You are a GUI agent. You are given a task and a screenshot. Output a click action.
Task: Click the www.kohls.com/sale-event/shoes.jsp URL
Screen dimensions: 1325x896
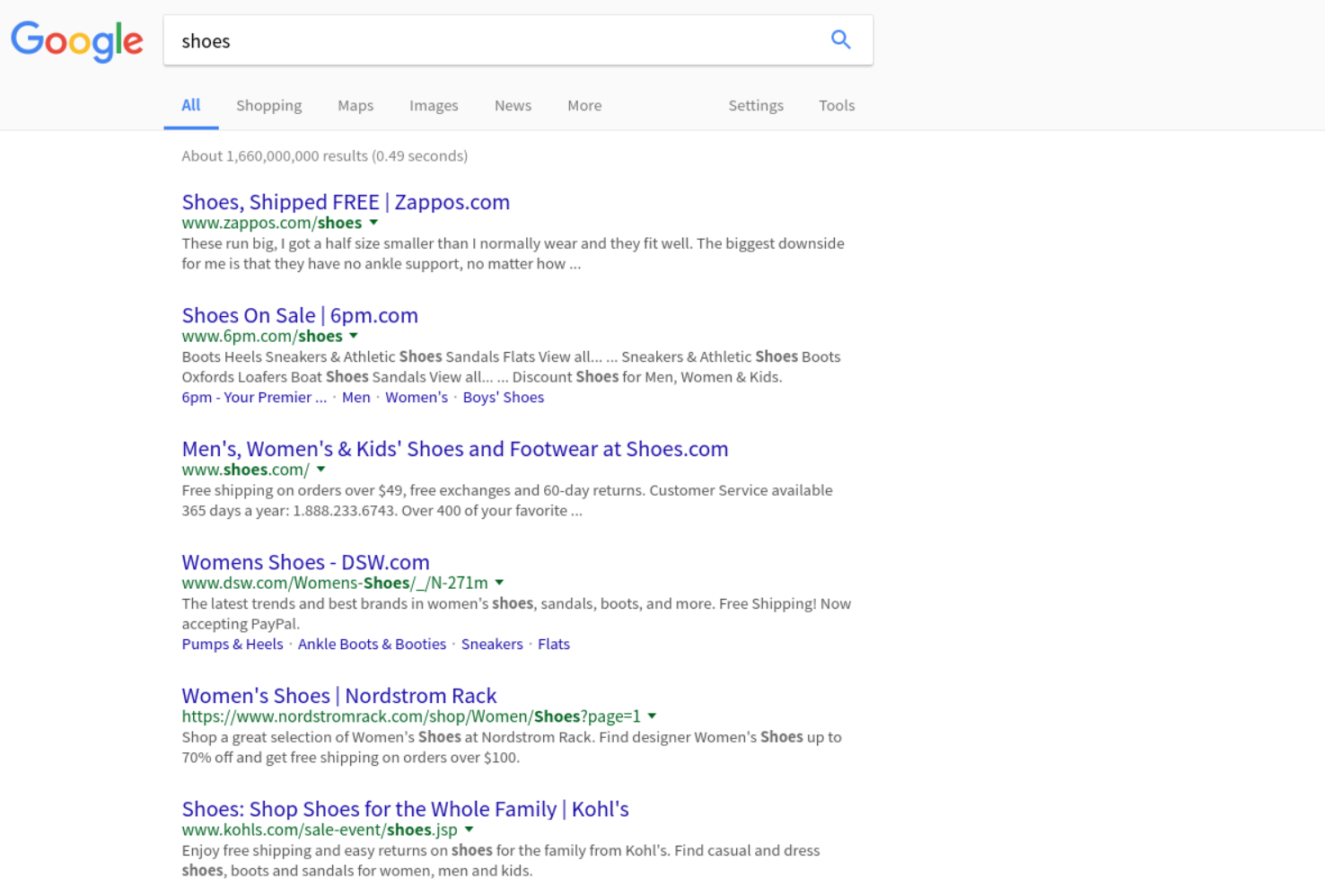[320, 830]
